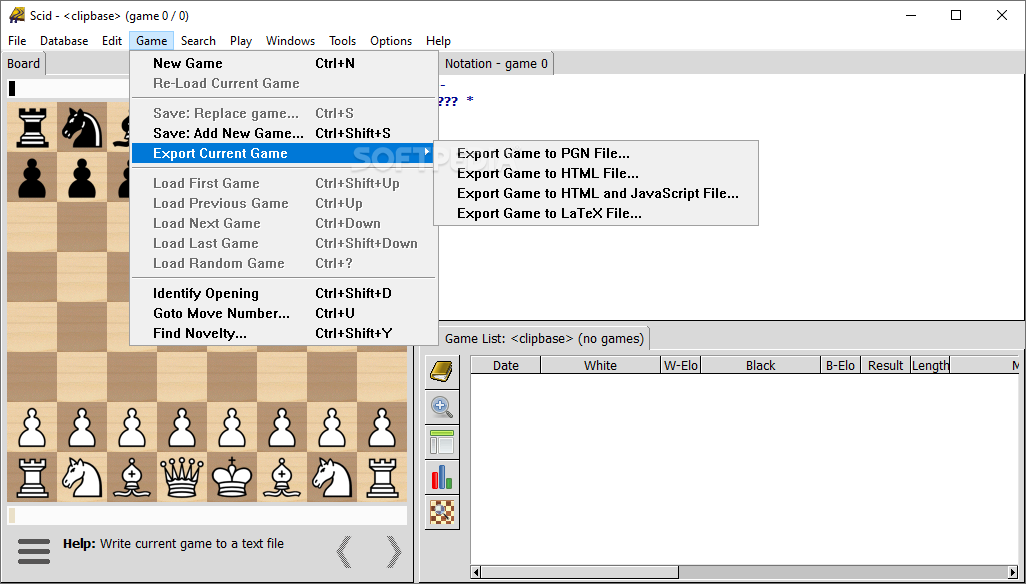Select the white king on e1
The height and width of the screenshot is (584, 1026).
tap(232, 477)
